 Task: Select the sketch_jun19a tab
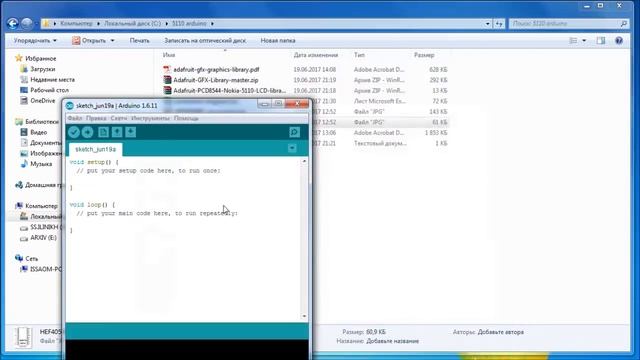pos(96,149)
